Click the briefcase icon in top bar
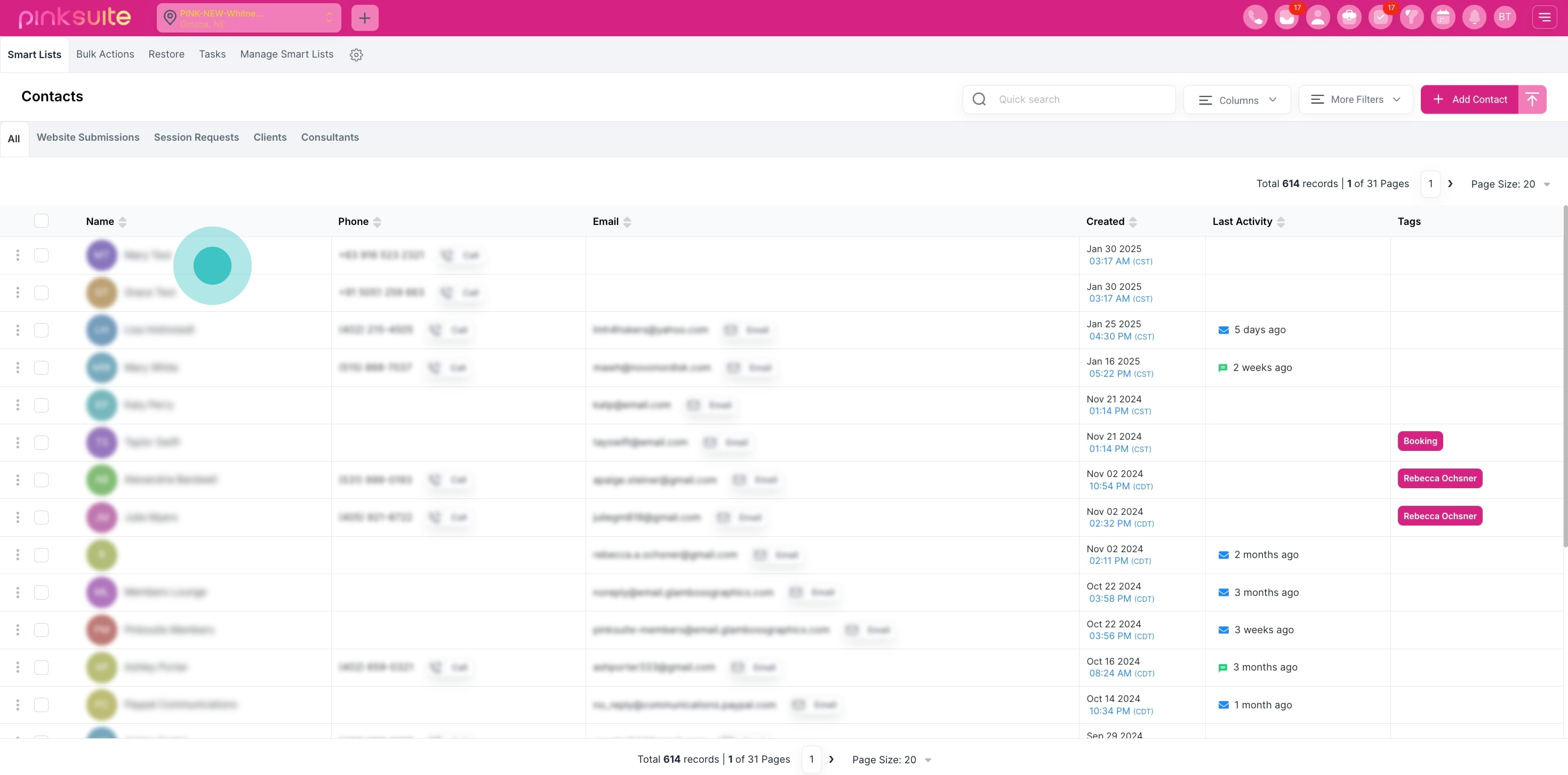The height and width of the screenshot is (775, 1568). tap(1349, 17)
